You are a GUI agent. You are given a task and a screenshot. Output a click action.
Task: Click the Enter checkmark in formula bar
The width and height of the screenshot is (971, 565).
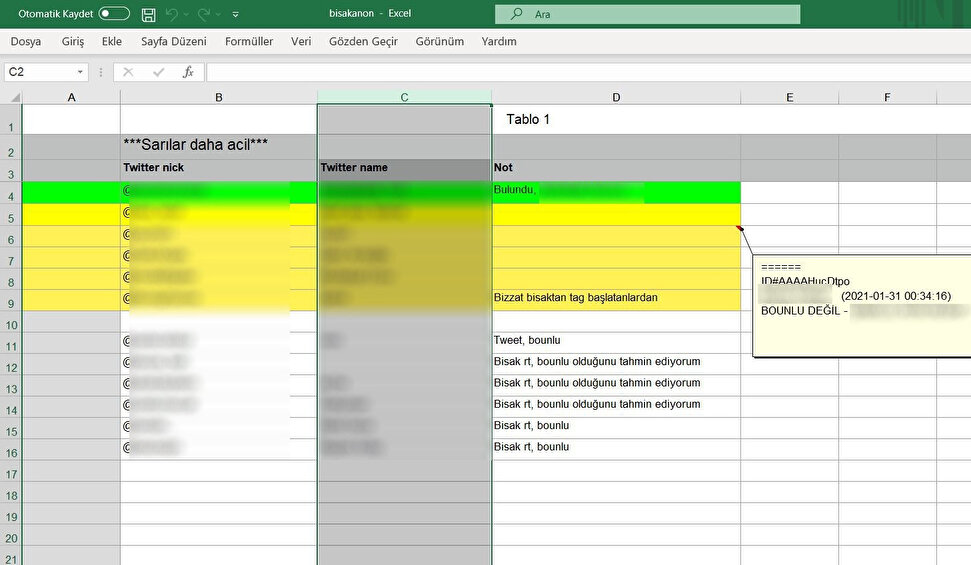(157, 72)
